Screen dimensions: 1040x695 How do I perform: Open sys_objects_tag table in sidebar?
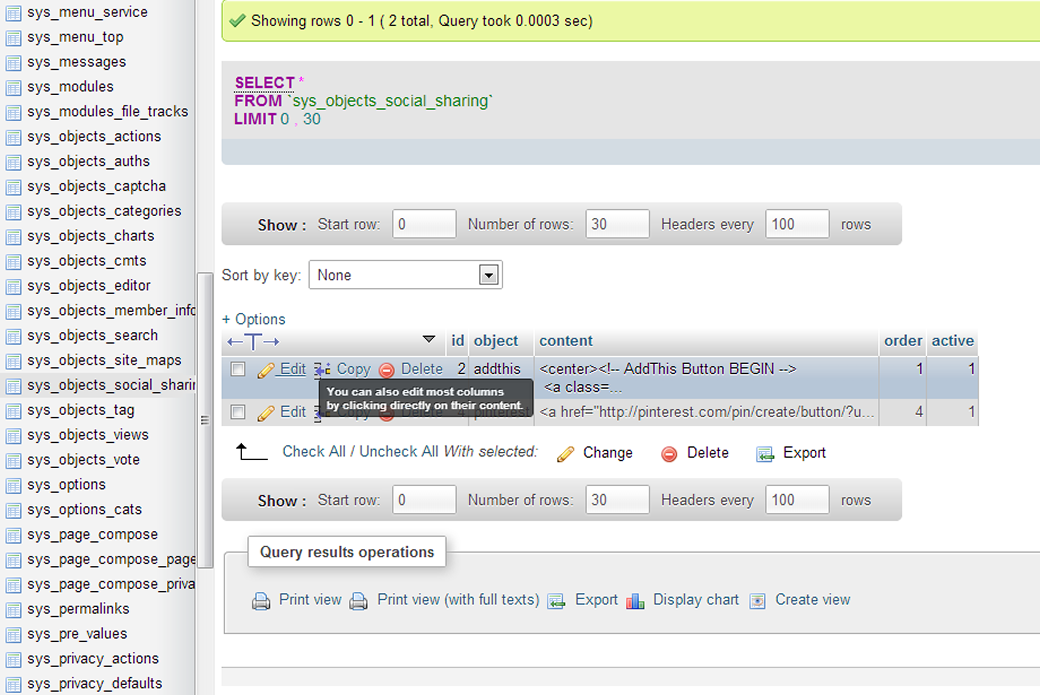tap(80, 410)
